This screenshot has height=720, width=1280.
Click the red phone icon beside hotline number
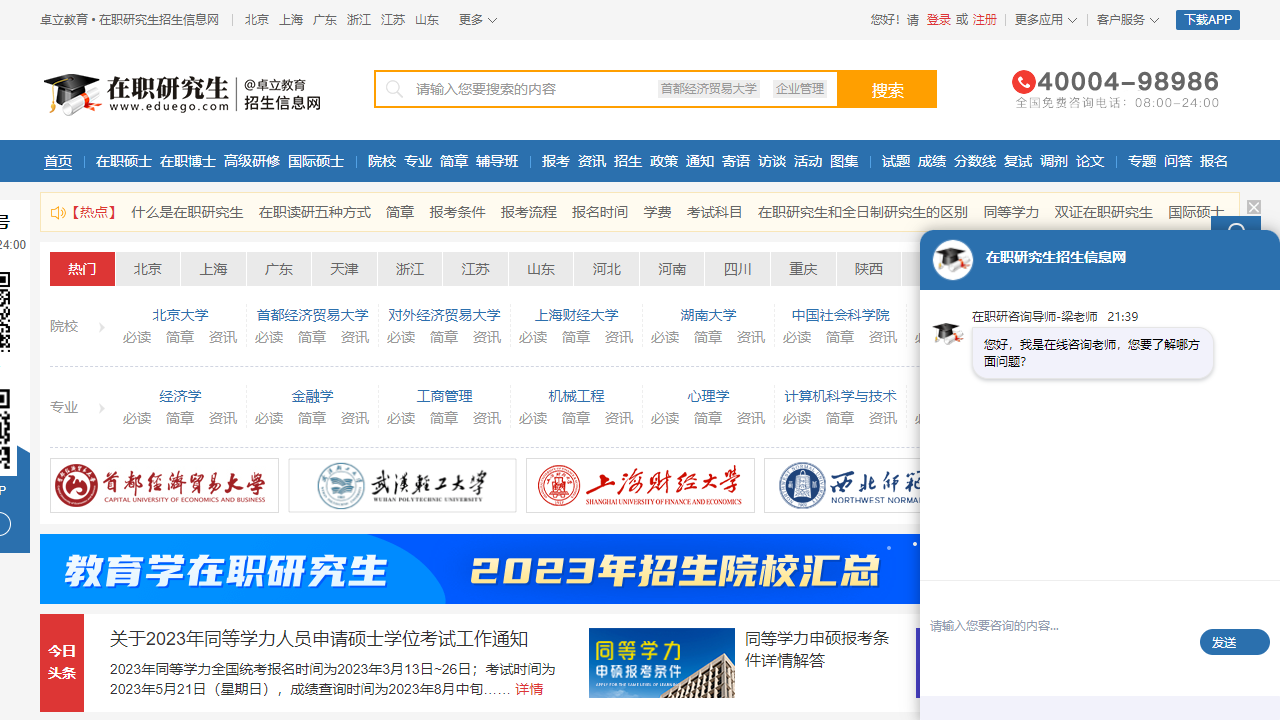[x=1023, y=82]
